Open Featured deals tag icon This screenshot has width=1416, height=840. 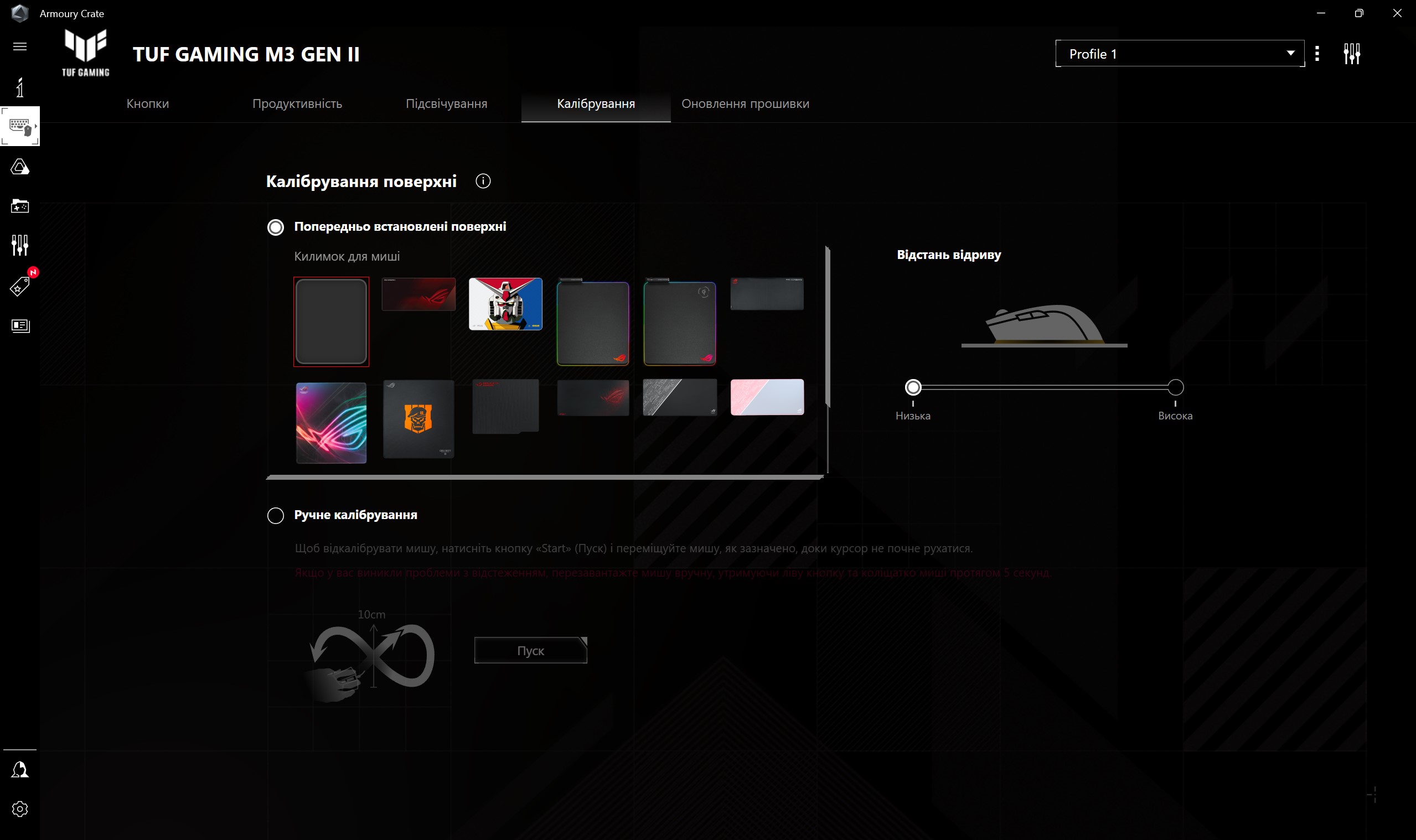click(x=20, y=287)
